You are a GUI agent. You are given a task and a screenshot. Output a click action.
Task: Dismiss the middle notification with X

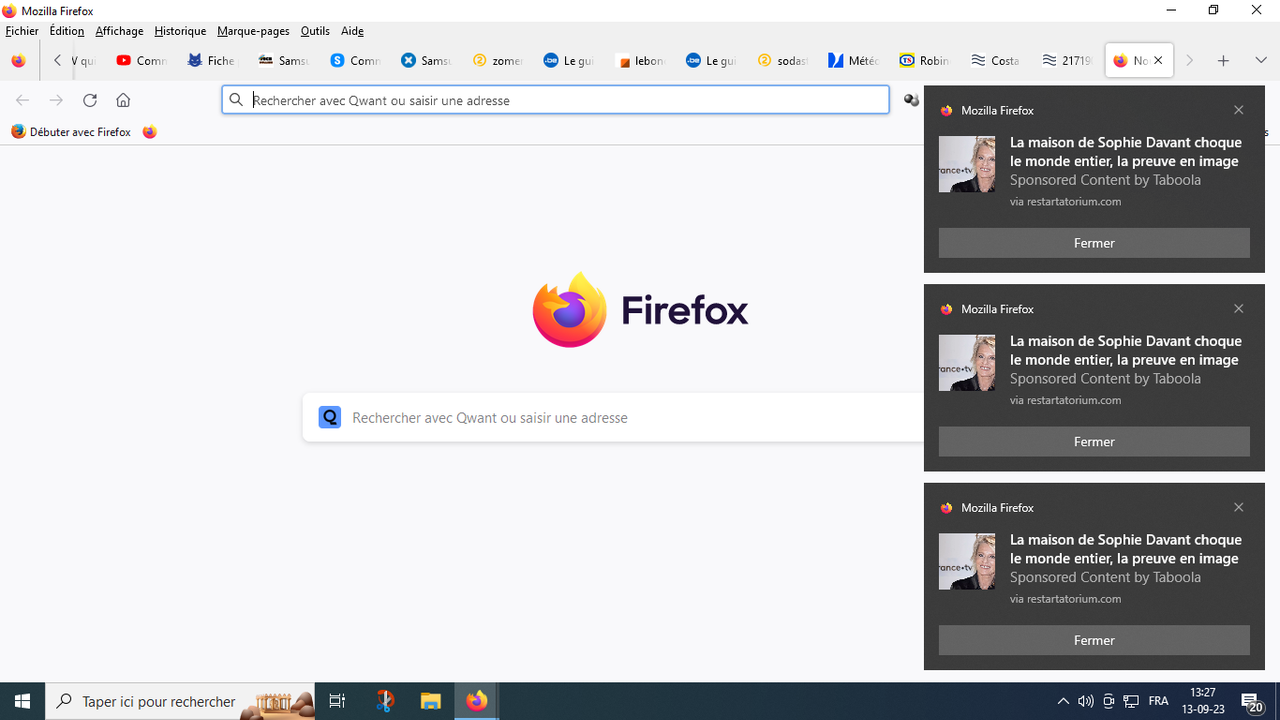pos(1239,309)
